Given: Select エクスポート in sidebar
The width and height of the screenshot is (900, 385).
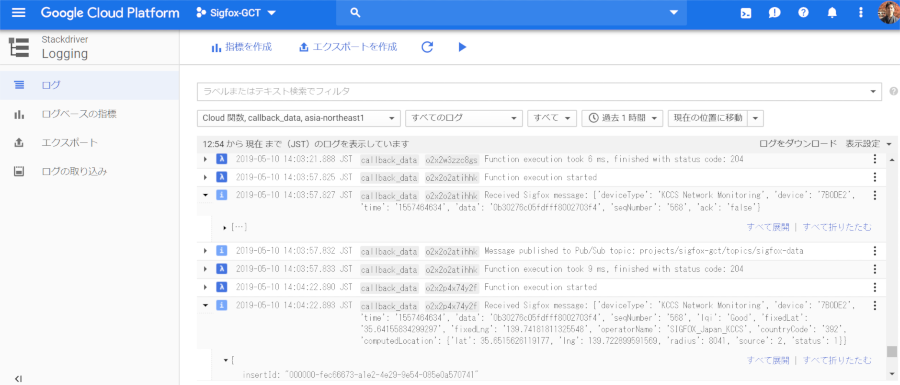Looking at the screenshot, I should coord(90,142).
